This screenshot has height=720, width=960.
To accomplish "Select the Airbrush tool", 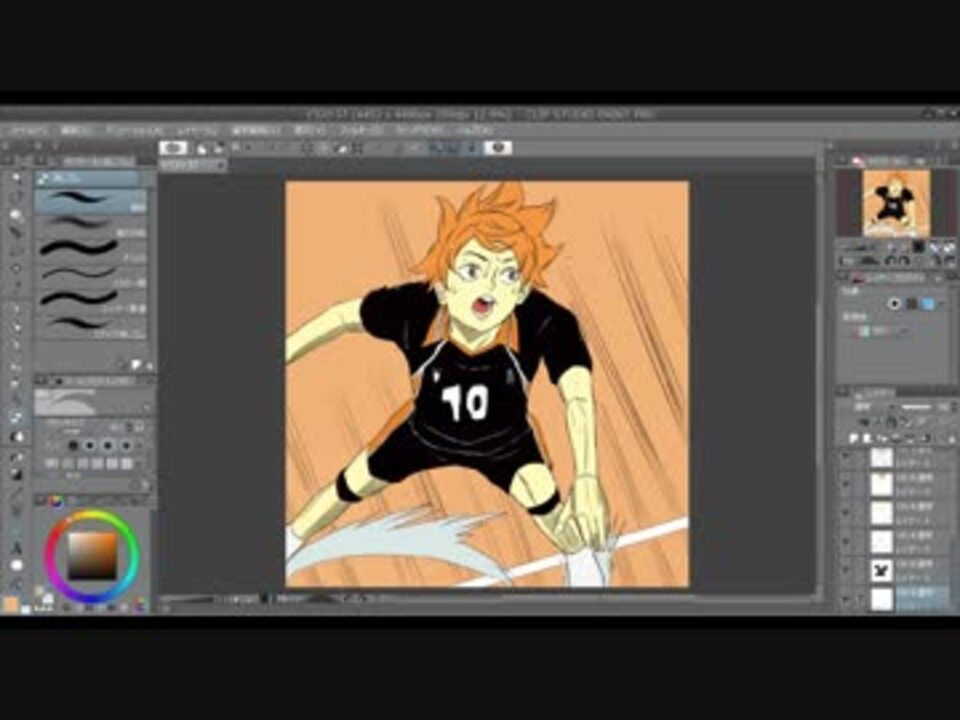I will tap(17, 367).
